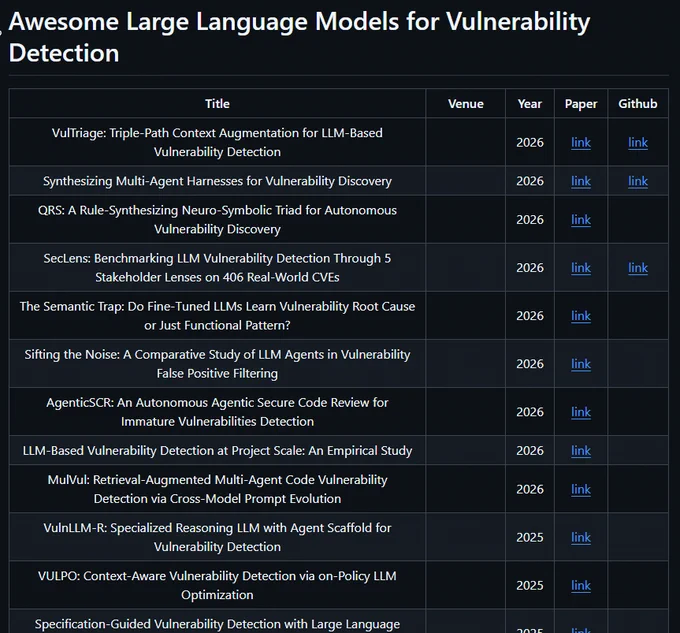Select the MulVul title cell

217,489
